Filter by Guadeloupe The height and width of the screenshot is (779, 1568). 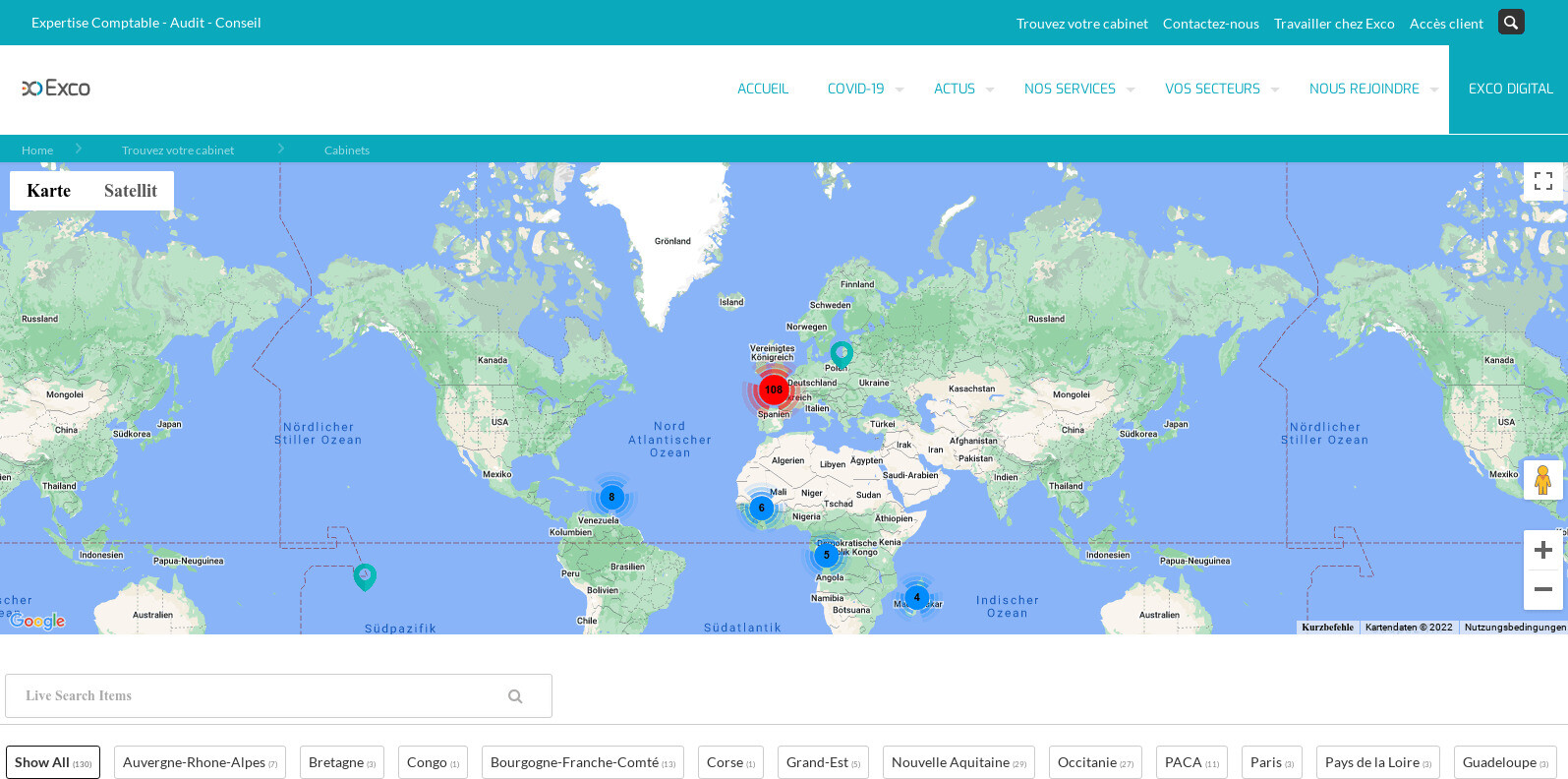click(1505, 762)
